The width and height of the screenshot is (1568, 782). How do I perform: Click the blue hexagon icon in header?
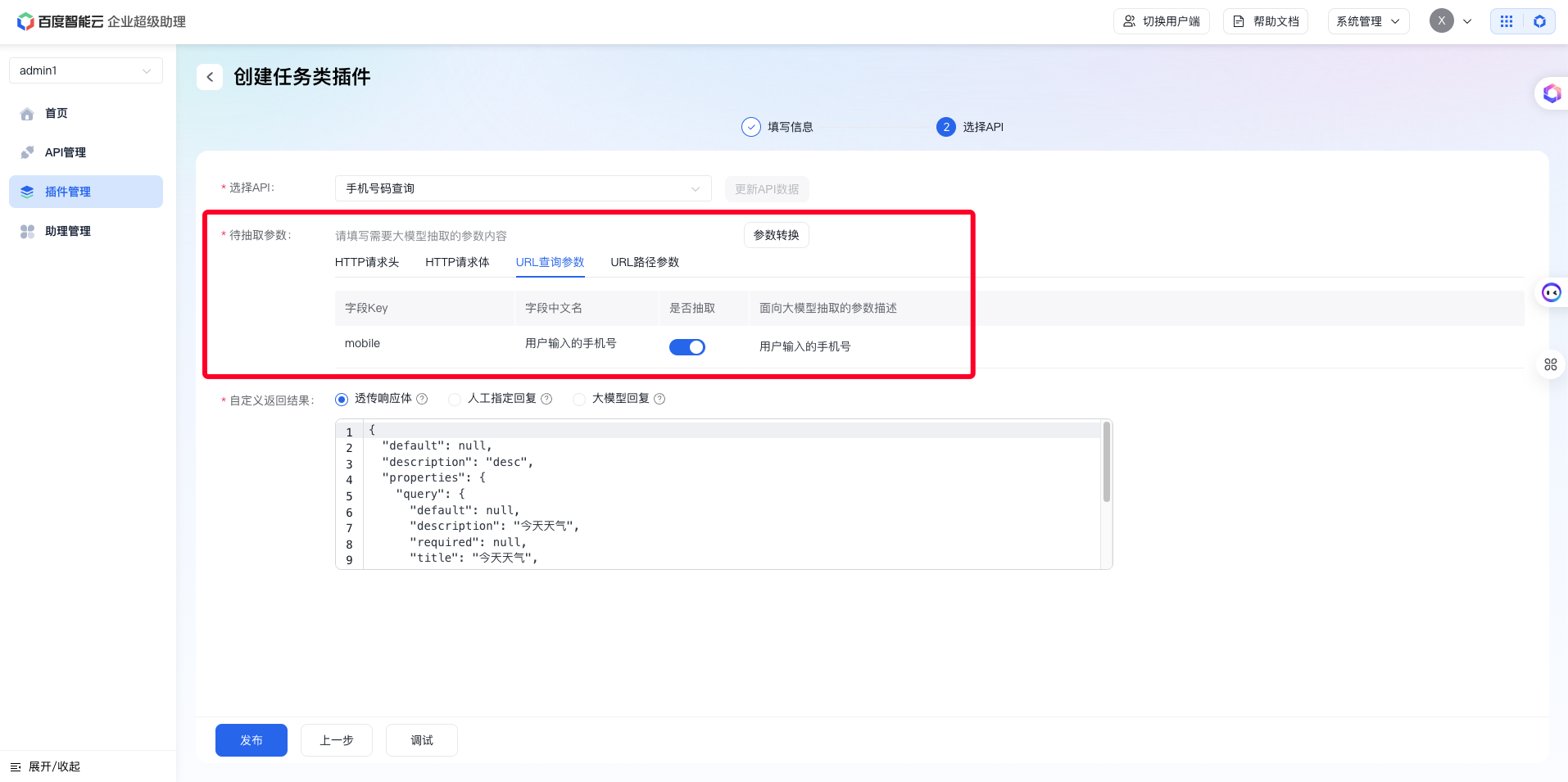point(1539,21)
